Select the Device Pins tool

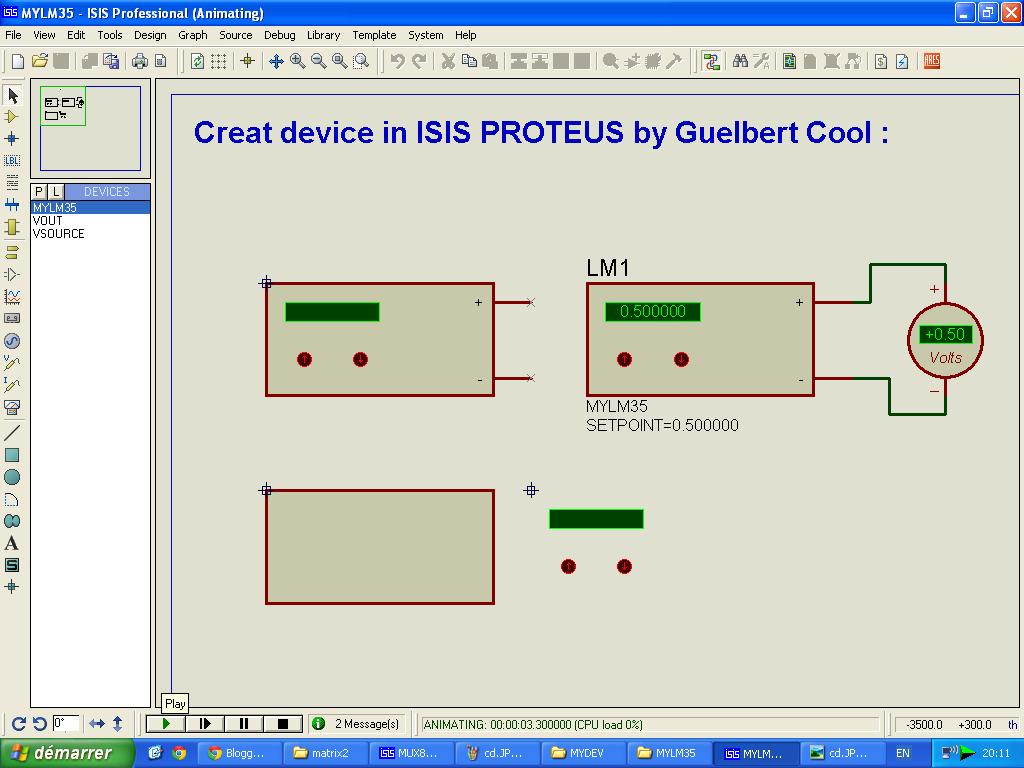[12, 274]
